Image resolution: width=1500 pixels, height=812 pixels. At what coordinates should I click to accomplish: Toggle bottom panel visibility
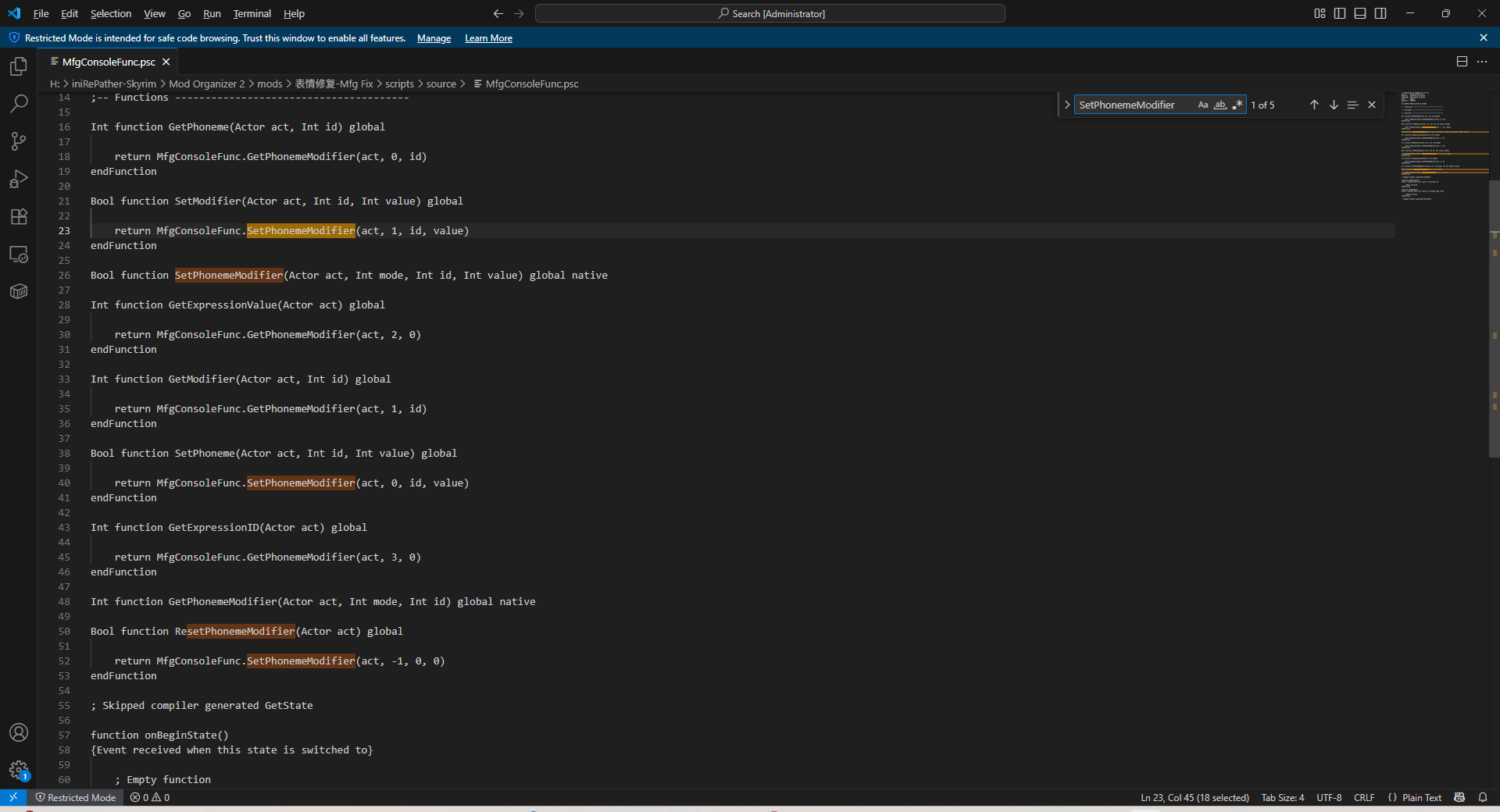[x=1360, y=13]
